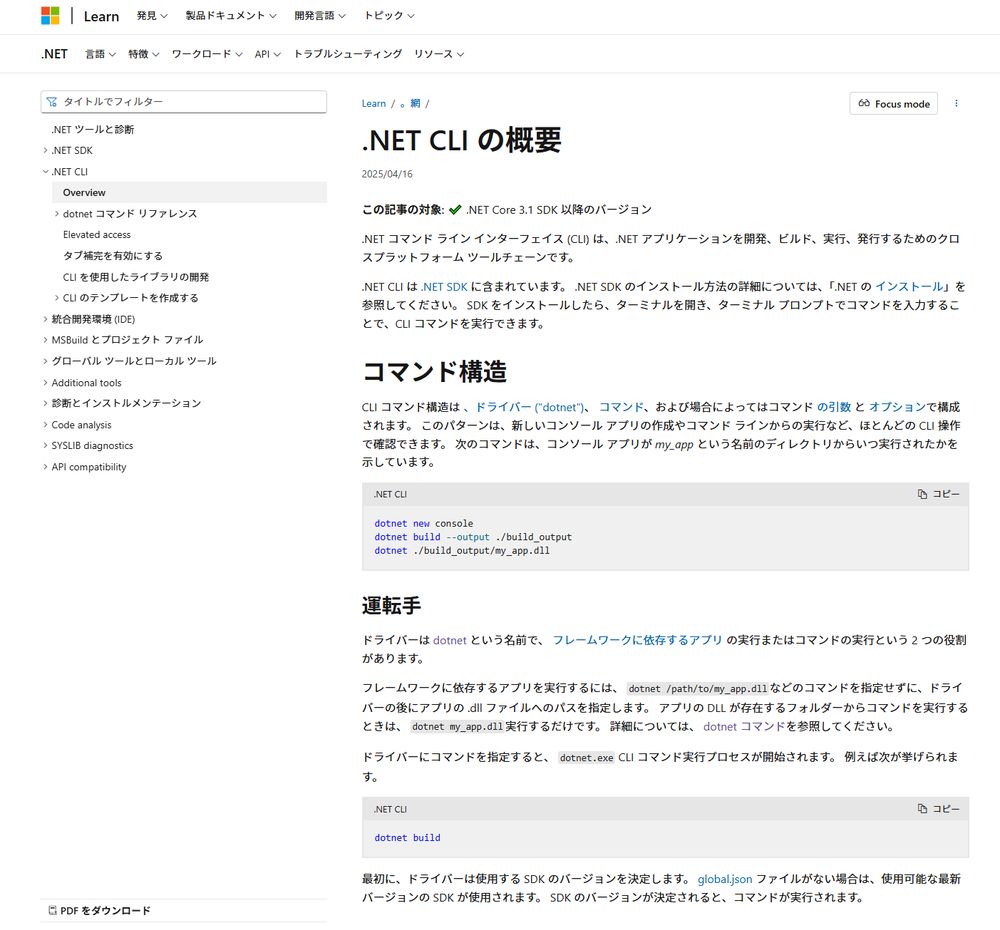
Task: Expand Code analysis node
Action: 45,425
